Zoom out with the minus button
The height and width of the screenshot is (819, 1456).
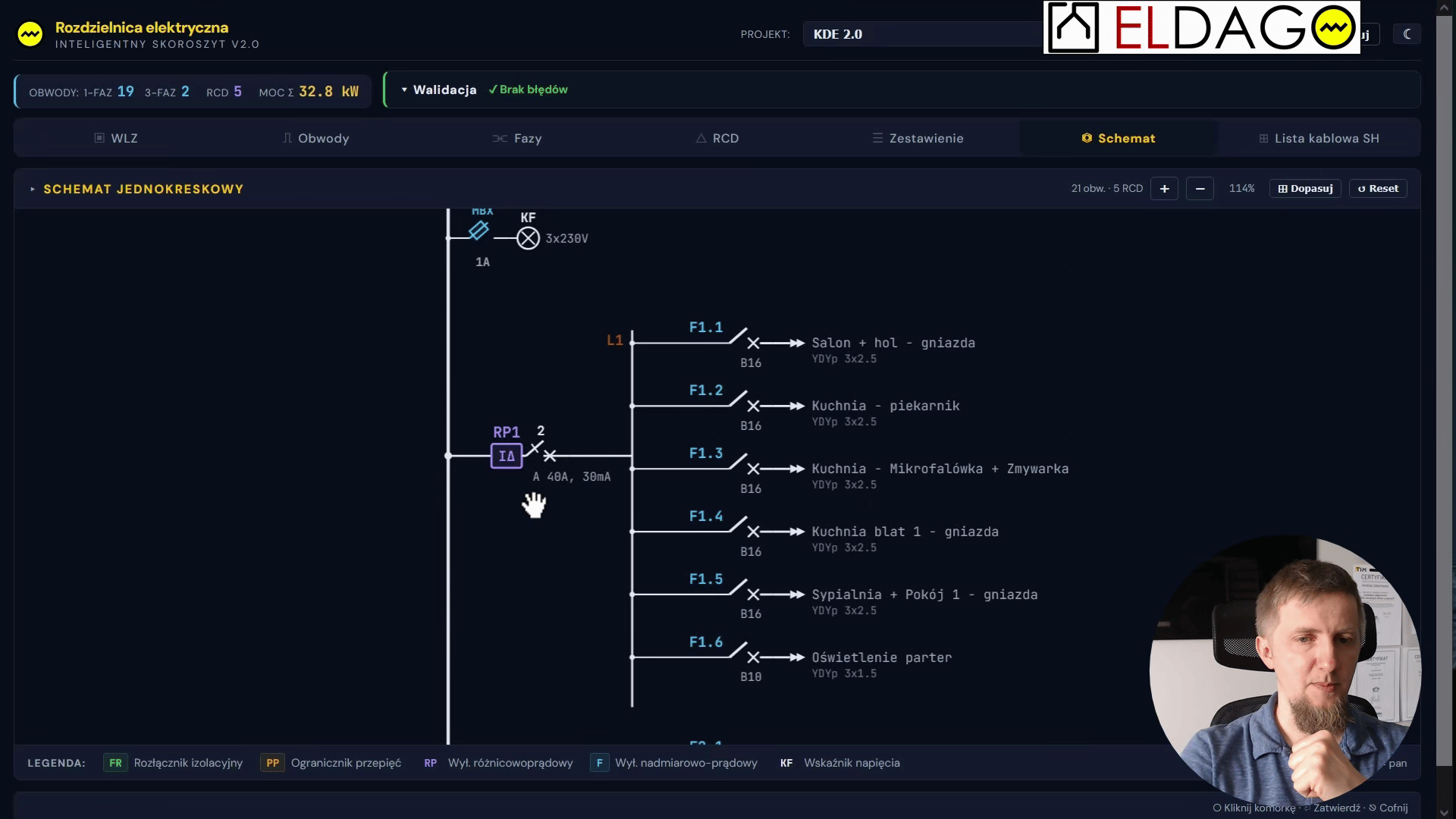pyautogui.click(x=1200, y=189)
